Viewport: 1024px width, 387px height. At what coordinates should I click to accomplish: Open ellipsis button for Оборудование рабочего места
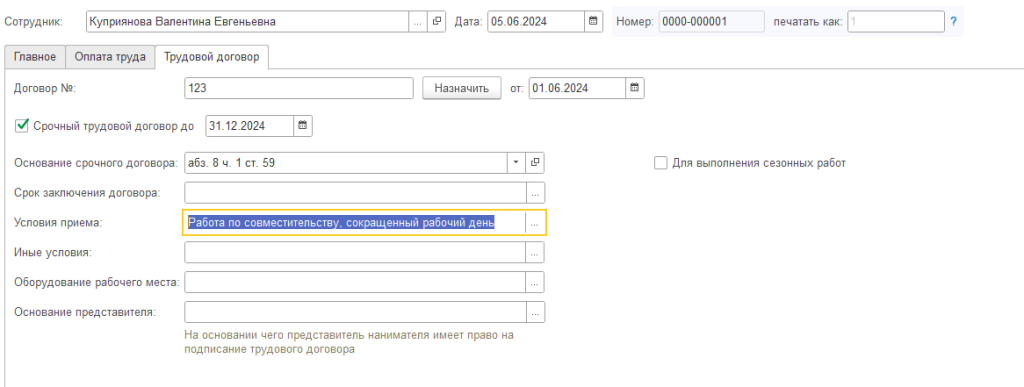point(535,282)
